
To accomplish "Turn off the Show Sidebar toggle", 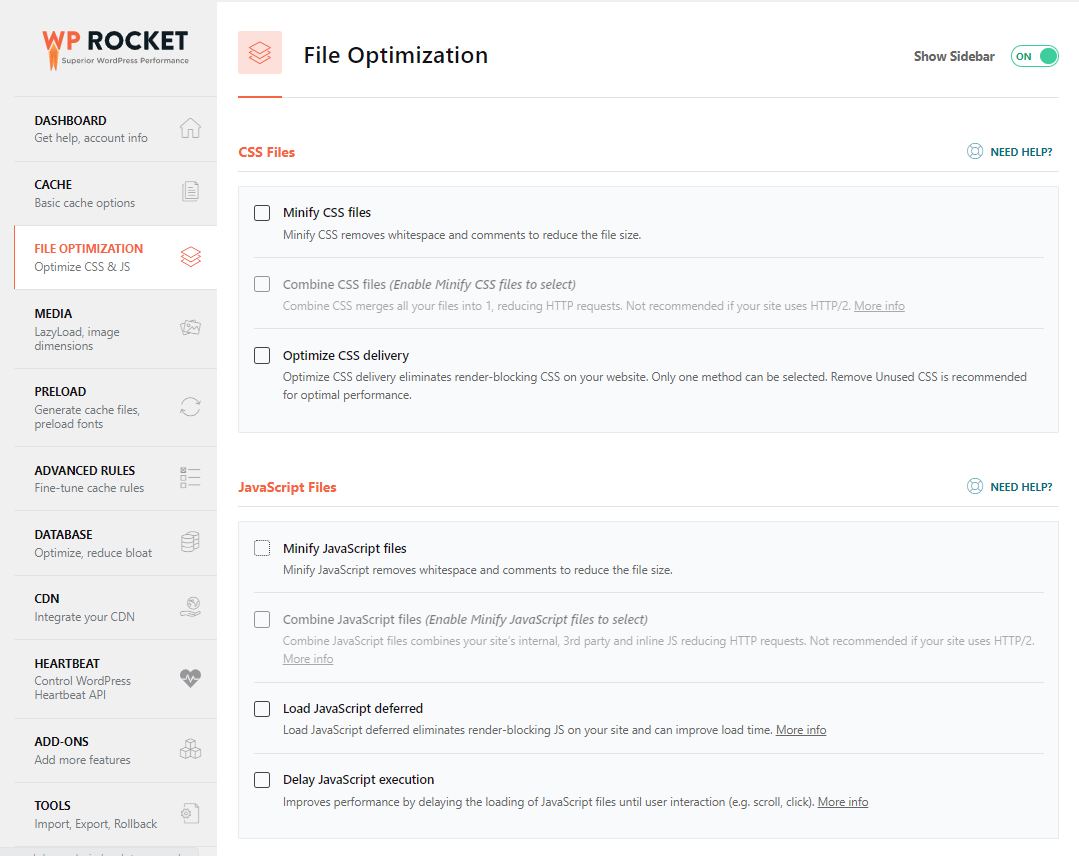I will tap(1034, 56).
